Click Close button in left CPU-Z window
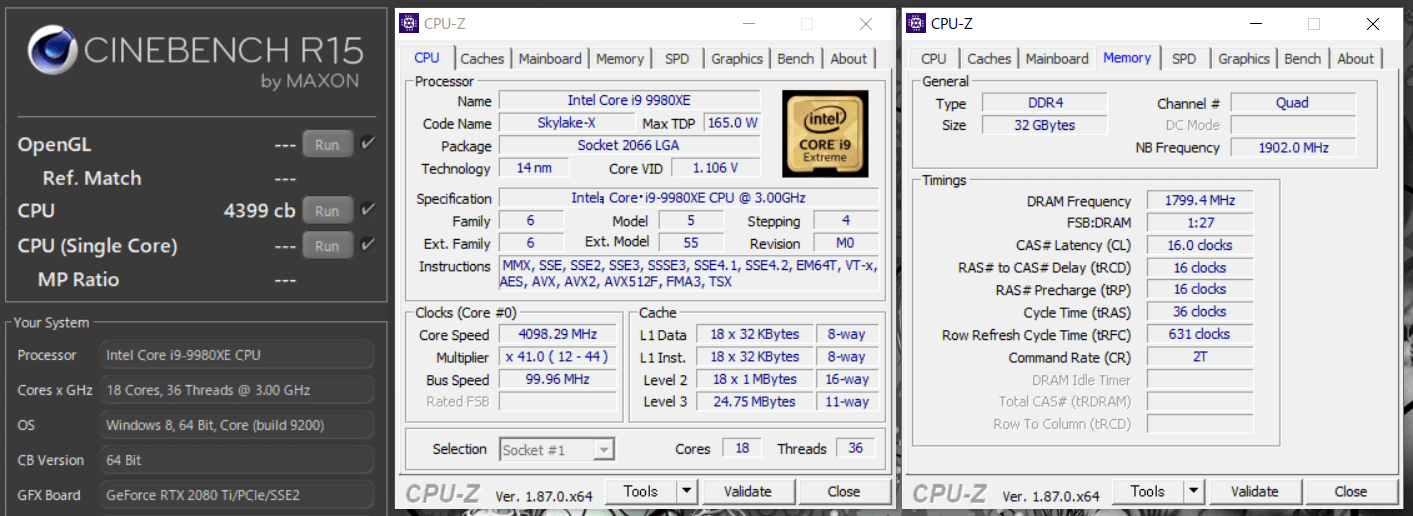The height and width of the screenshot is (516, 1413). pyautogui.click(x=844, y=491)
